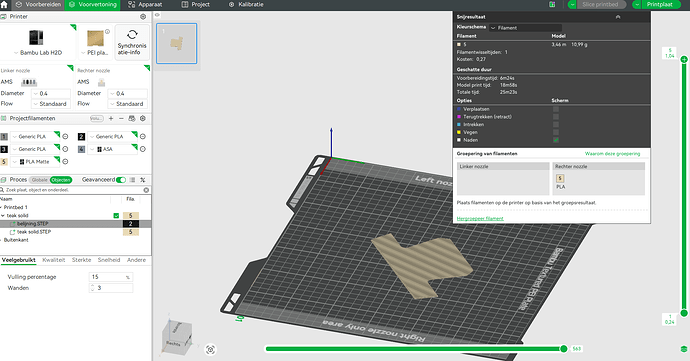Open right nozzle Flow Standaard dropdown
The image size is (690, 361).
point(128,104)
